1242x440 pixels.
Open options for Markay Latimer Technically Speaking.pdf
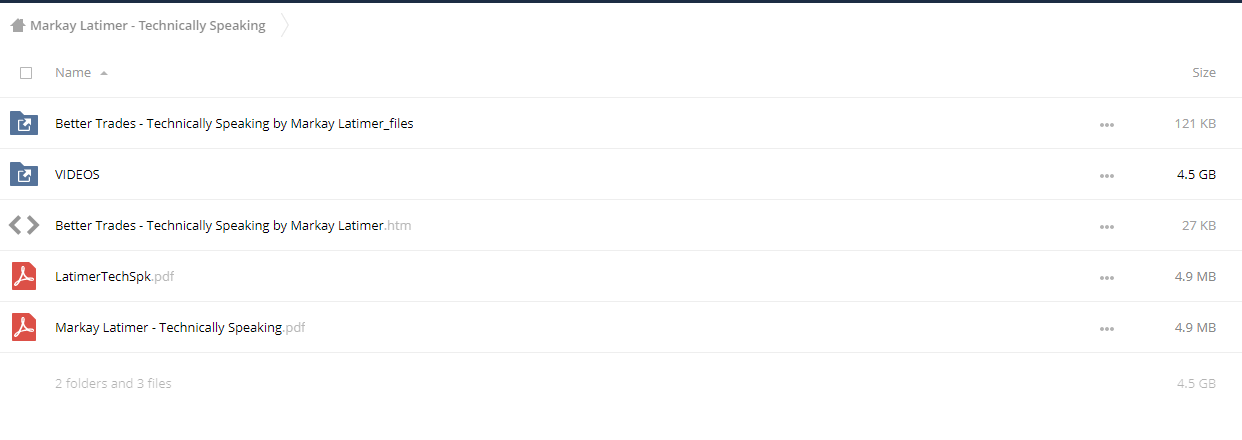(1106, 328)
